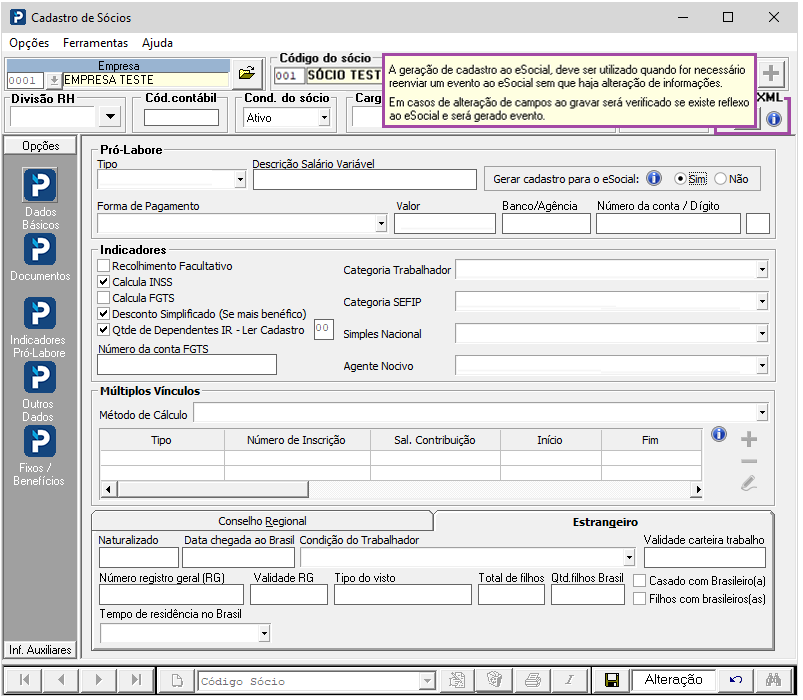Open the Outros Dados sidebar section

tap(39, 391)
